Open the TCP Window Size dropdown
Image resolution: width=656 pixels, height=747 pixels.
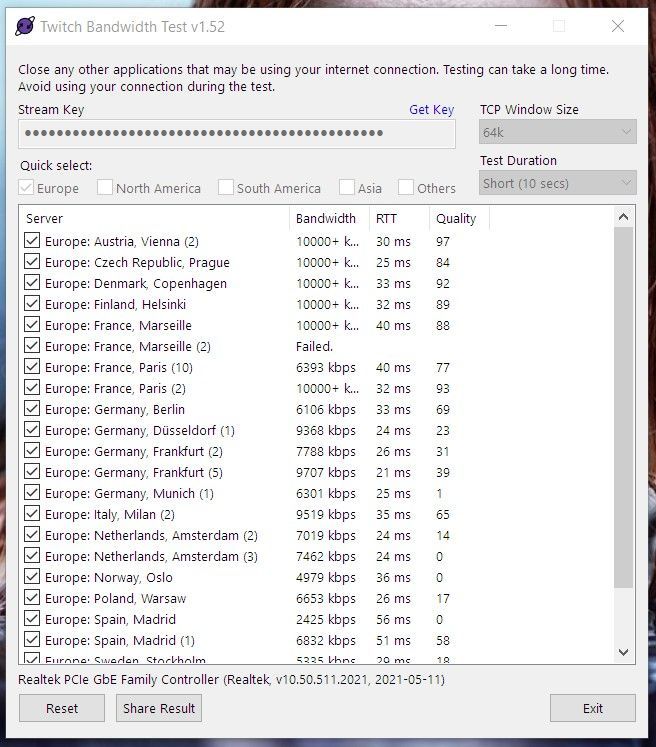click(x=557, y=132)
